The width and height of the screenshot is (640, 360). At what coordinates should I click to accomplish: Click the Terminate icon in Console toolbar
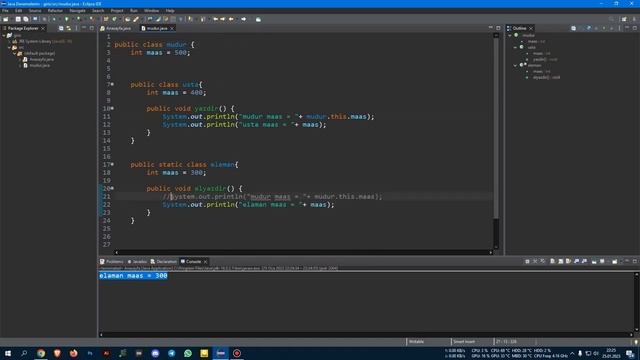coord(527,261)
